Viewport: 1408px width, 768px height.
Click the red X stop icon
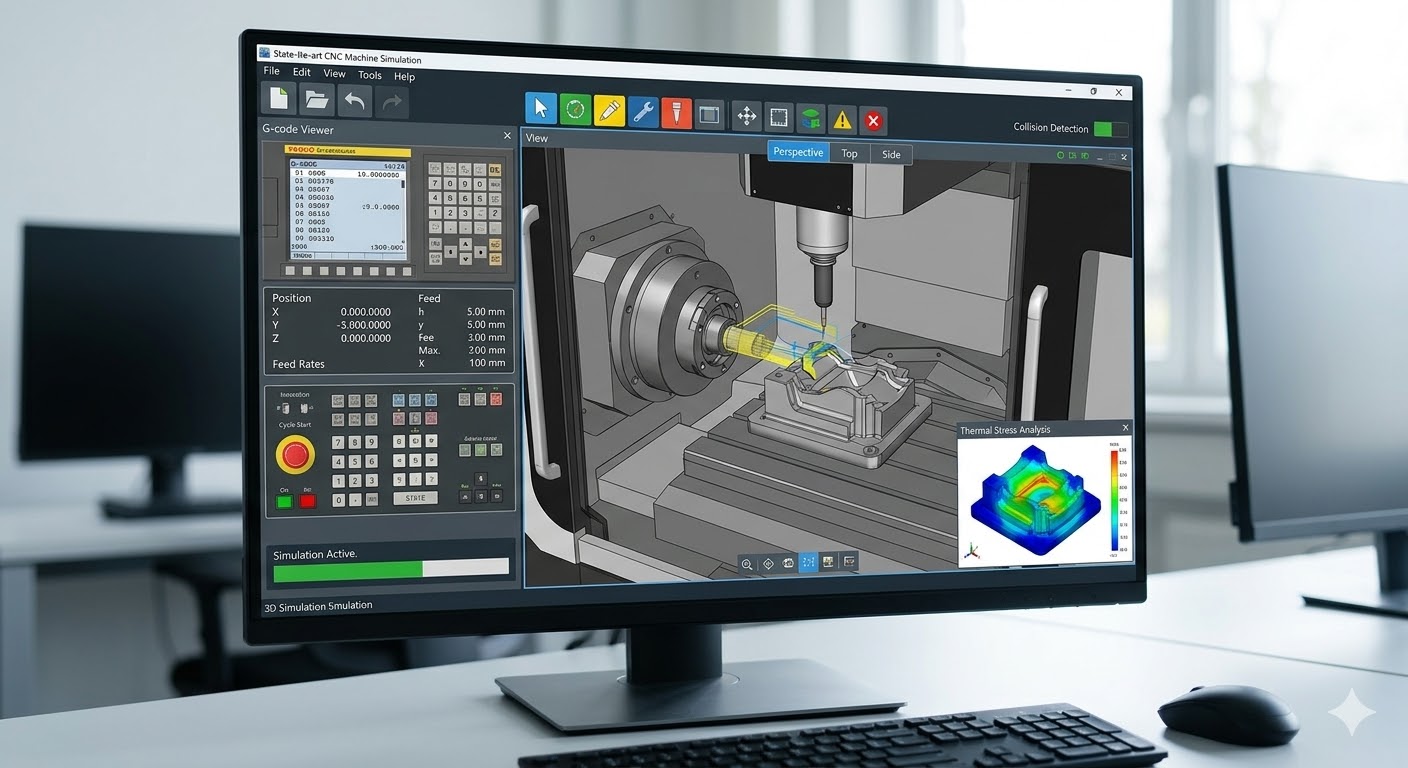click(873, 121)
